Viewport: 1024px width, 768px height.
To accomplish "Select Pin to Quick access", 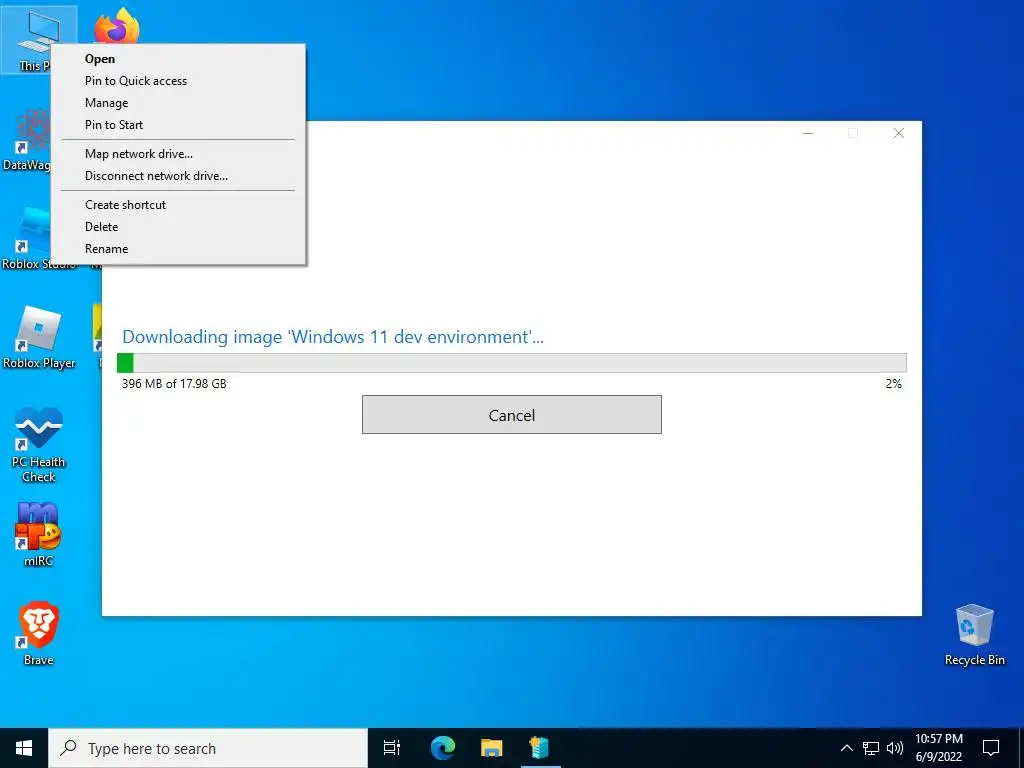I will click(x=178, y=81).
